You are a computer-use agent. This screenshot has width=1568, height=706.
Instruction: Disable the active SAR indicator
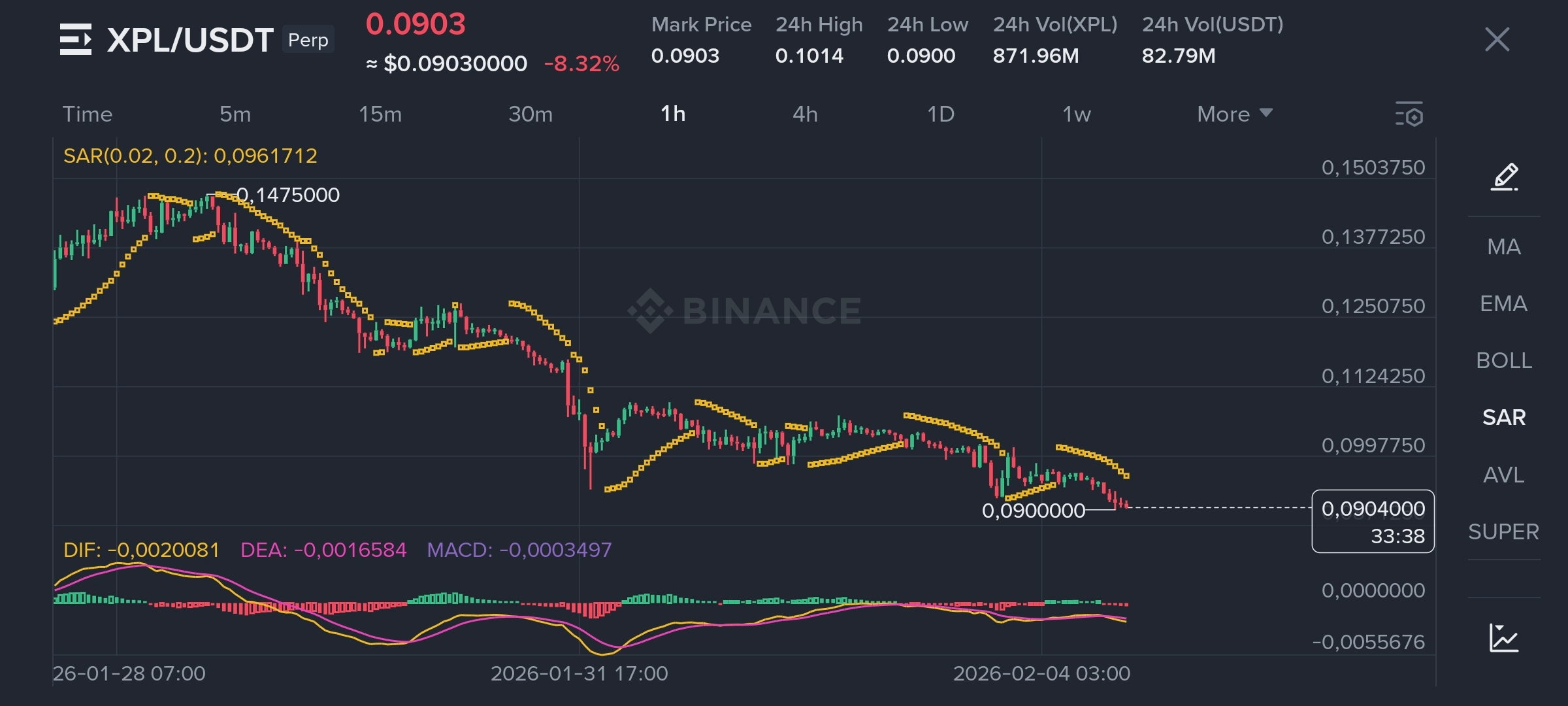point(1503,417)
